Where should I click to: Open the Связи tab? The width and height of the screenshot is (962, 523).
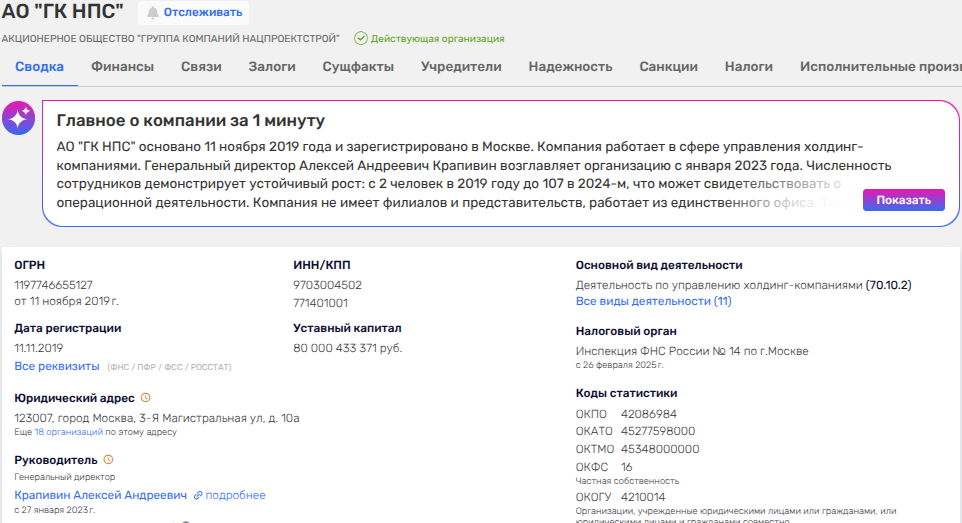click(201, 67)
